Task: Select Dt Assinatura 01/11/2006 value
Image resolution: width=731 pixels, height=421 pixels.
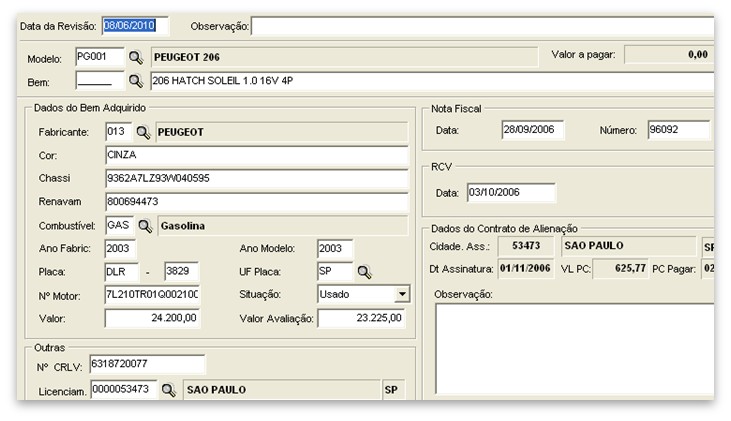Action: (525, 269)
